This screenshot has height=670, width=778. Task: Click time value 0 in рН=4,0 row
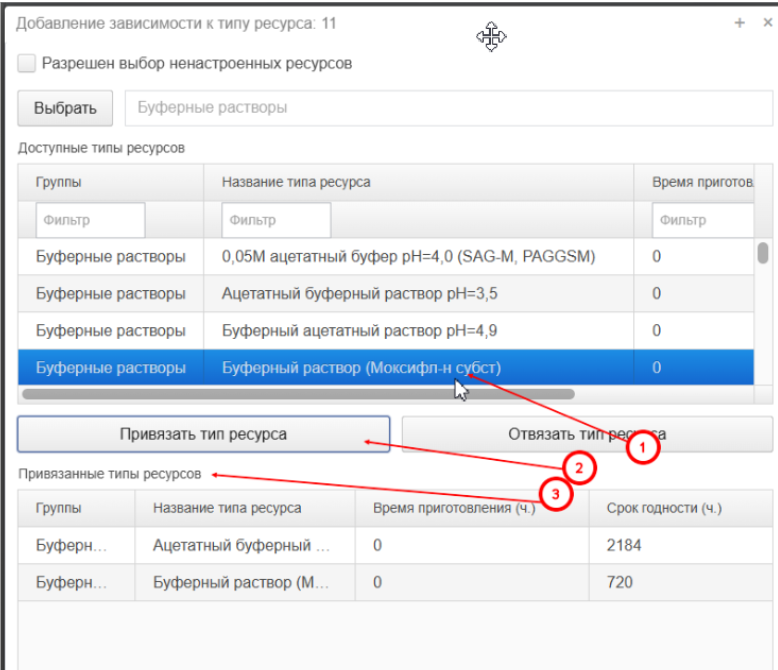pos(656,257)
